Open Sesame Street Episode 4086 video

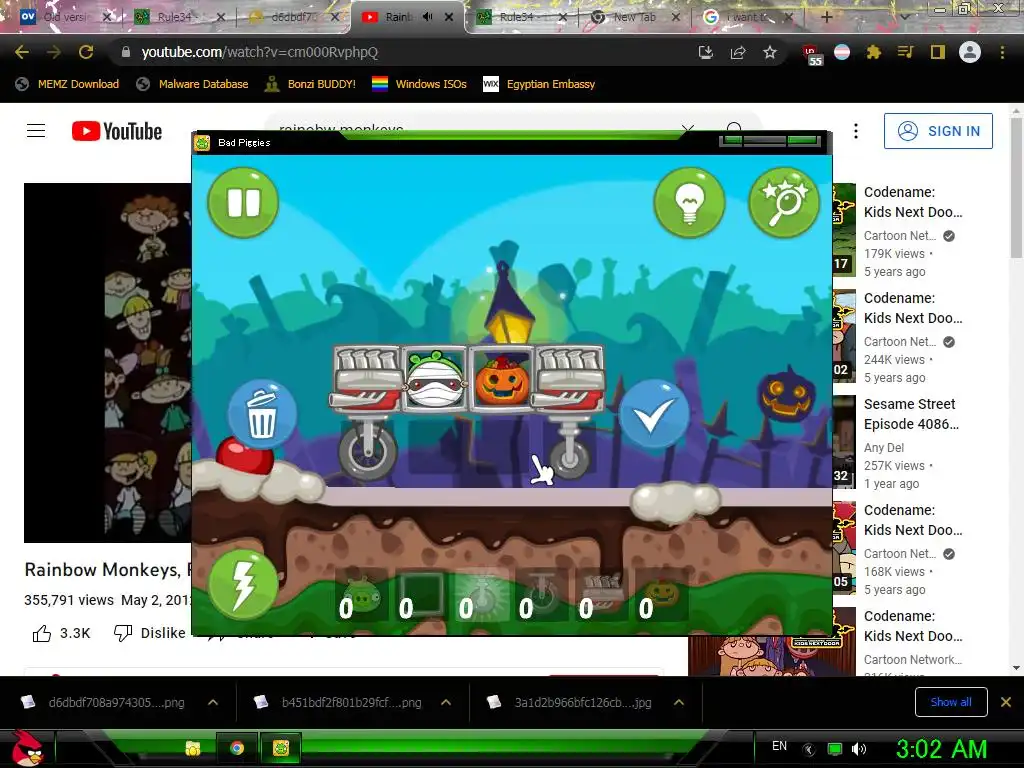pos(912,414)
